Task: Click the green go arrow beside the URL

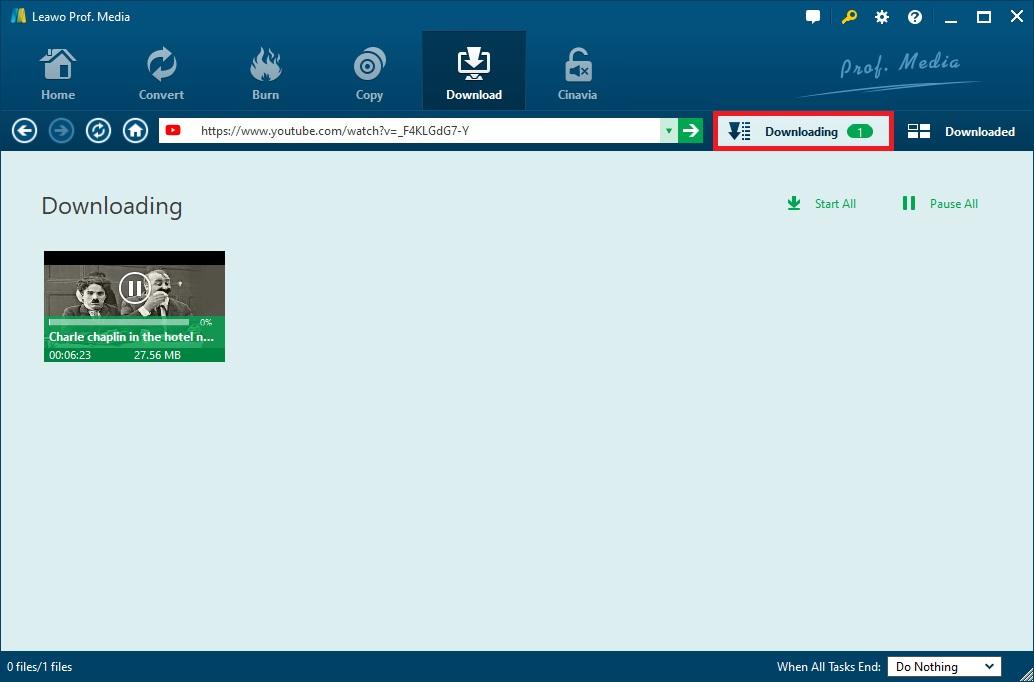Action: click(x=690, y=131)
